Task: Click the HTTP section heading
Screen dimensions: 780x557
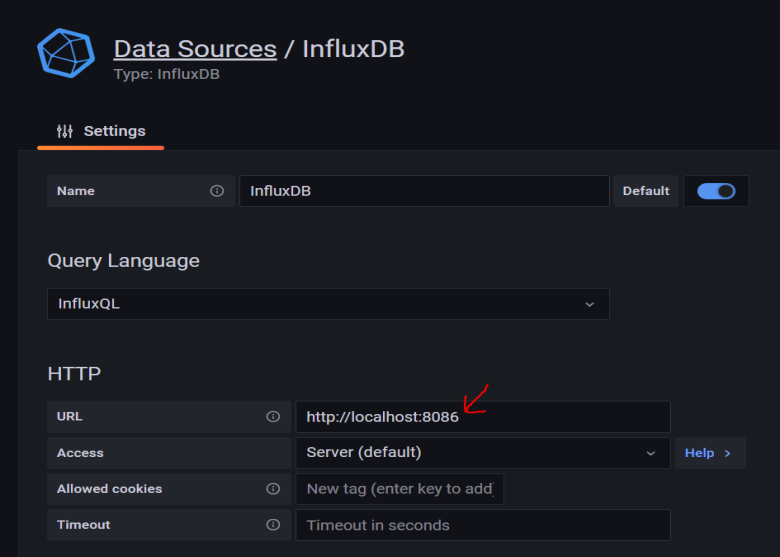Action: 74,373
